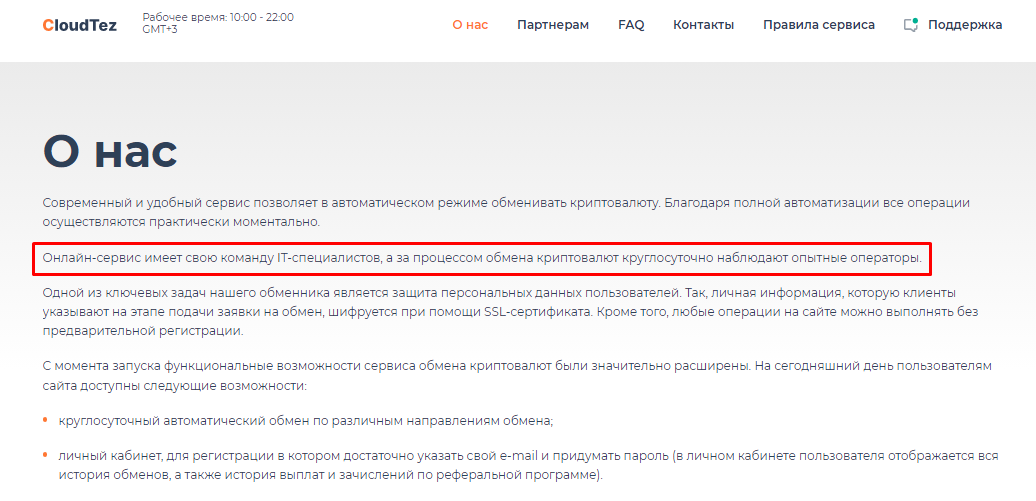The width and height of the screenshot is (1036, 501).
Task: Click the GMT+3 timezone text
Action: (x=160, y=29)
